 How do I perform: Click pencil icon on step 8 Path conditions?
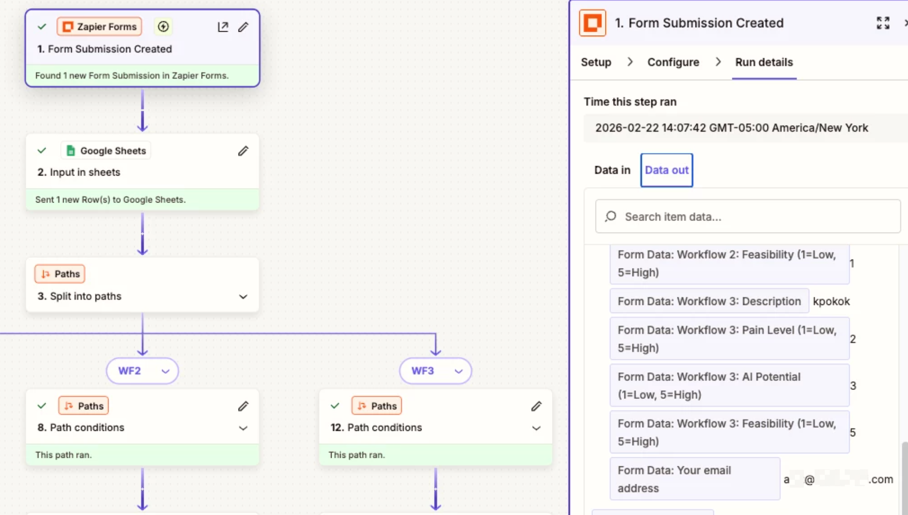(x=243, y=406)
